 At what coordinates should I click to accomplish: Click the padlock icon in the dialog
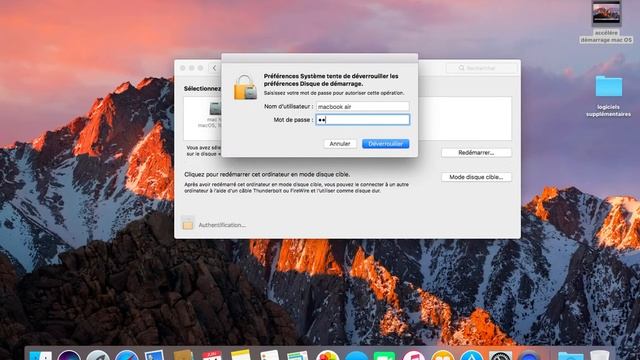tap(245, 87)
